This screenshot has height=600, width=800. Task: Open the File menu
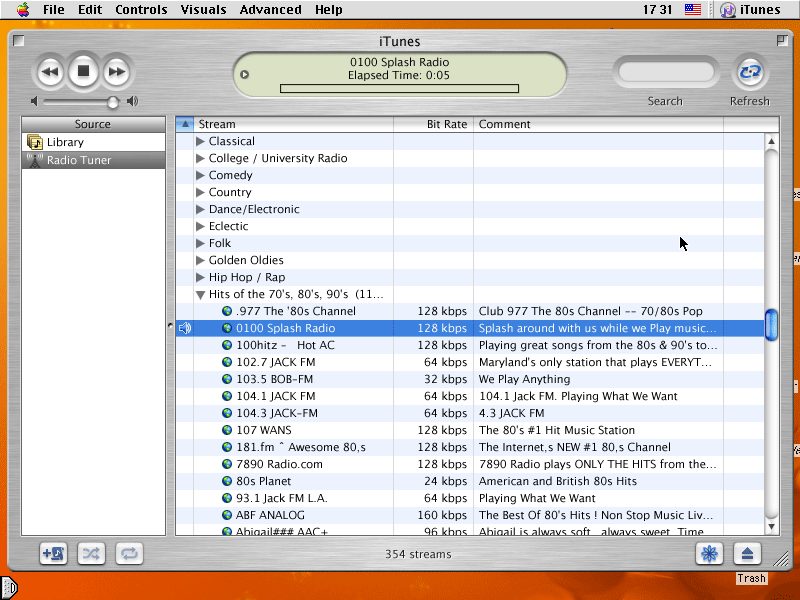click(x=54, y=10)
